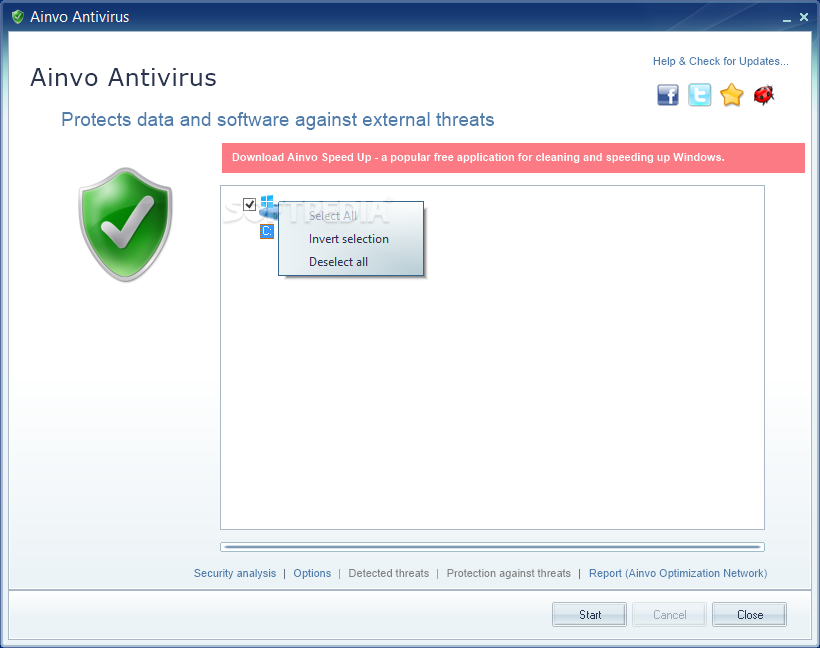820x648 pixels.
Task: Close window with title bar X
Action: point(804,17)
